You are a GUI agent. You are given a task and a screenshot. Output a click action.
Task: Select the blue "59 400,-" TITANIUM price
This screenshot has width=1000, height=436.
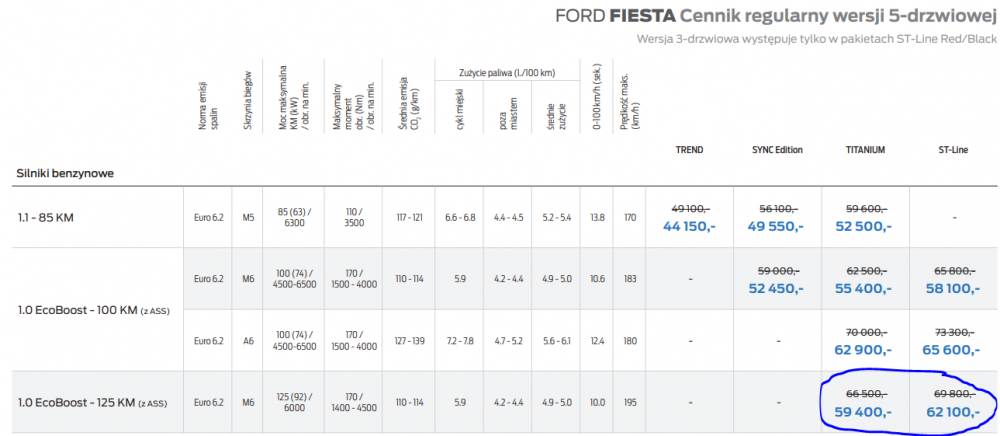click(863, 412)
